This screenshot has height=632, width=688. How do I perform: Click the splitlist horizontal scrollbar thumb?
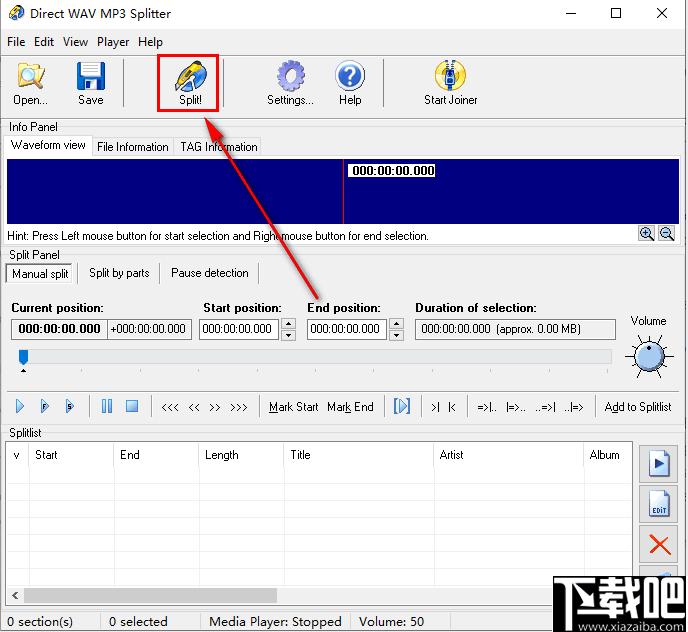(x=150, y=596)
